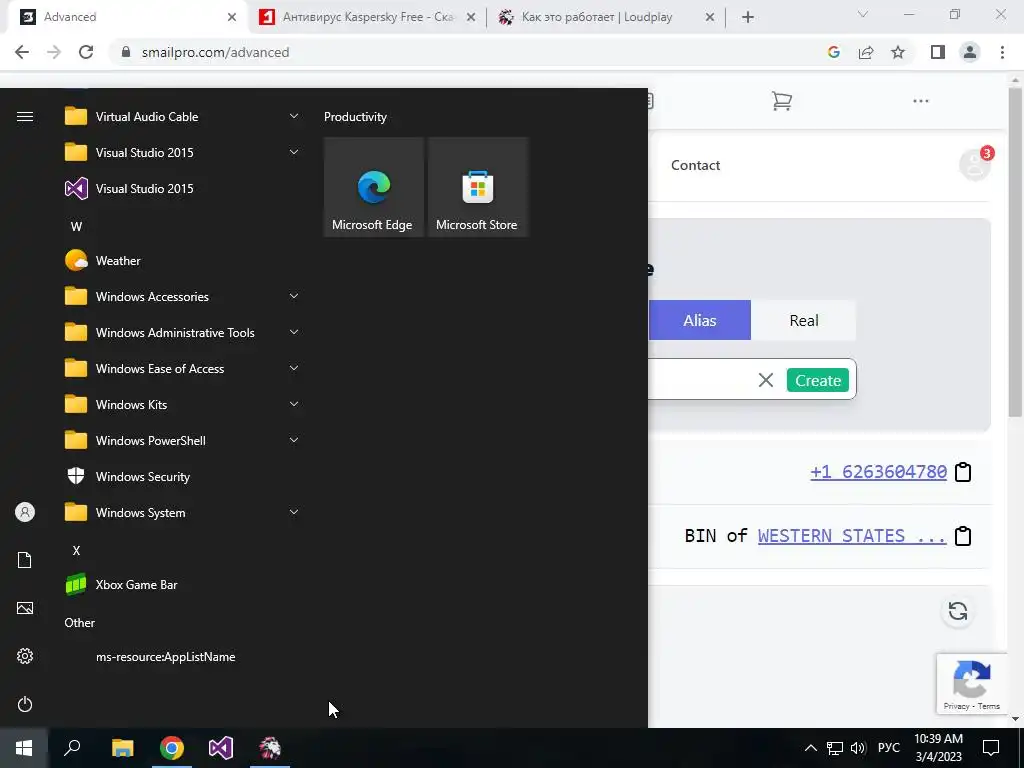1024x768 pixels.
Task: Open shopping cart icon on Smailpro page
Action: coord(782,101)
